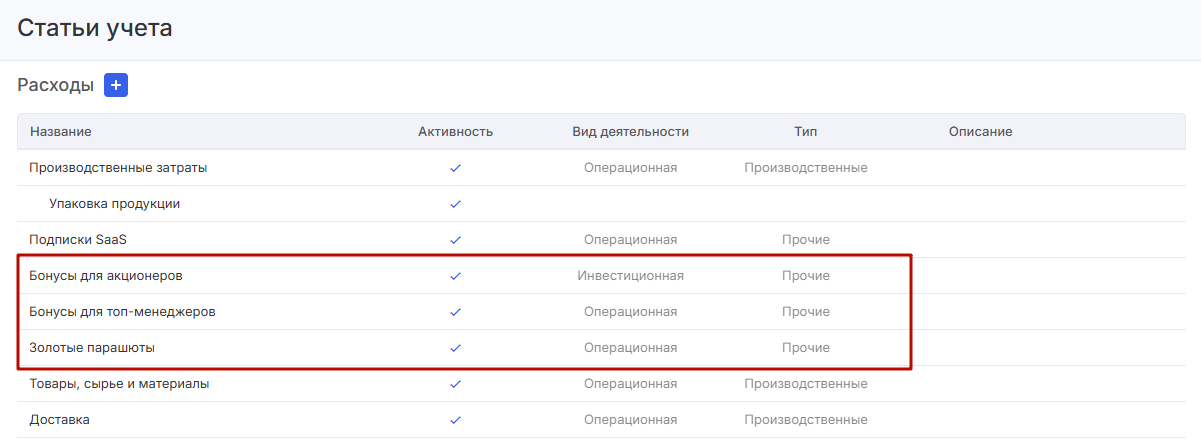Image resolution: width=1201 pixels, height=442 pixels.
Task: Toggle activity checkmark for Подписки SaaS
Action: [x=455, y=240]
